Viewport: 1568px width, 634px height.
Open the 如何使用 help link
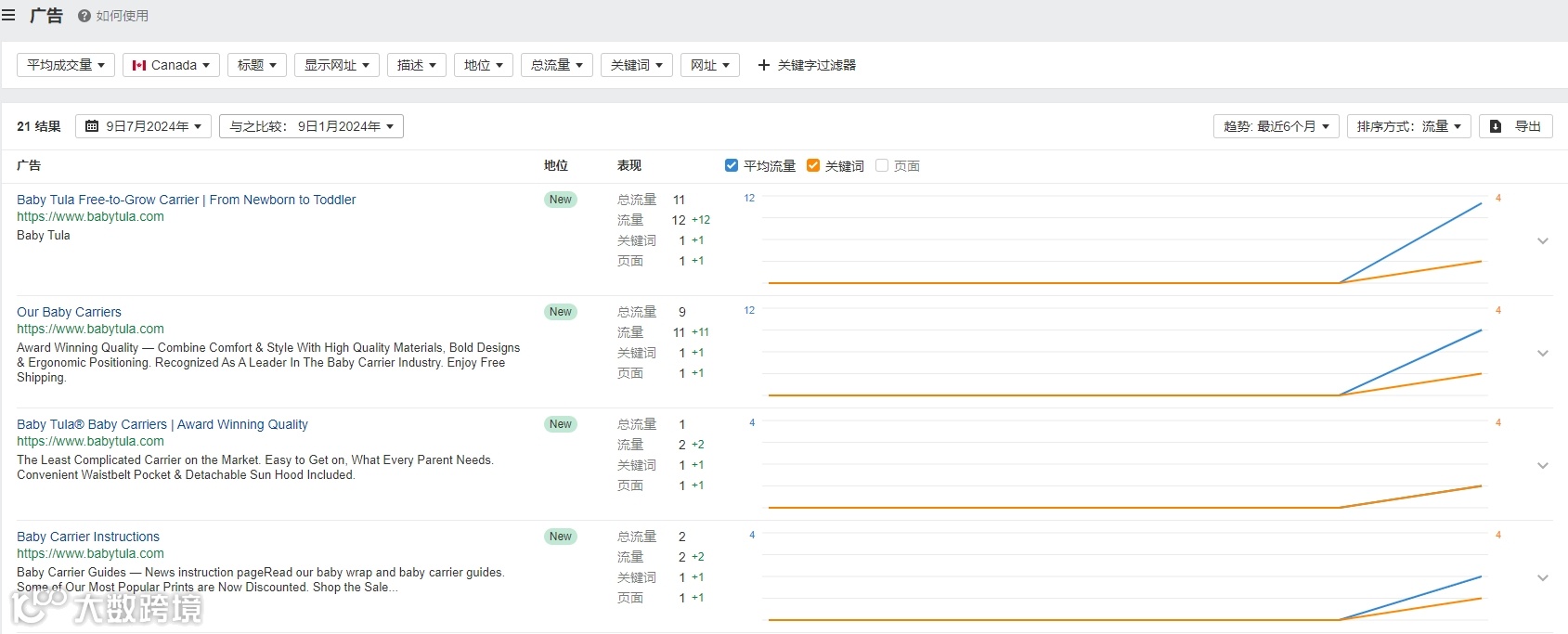tap(113, 16)
